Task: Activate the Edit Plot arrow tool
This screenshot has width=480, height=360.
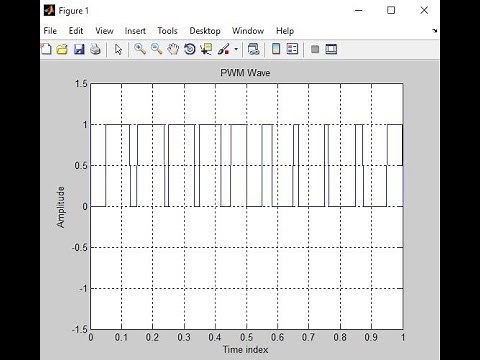Action: pyautogui.click(x=118, y=49)
